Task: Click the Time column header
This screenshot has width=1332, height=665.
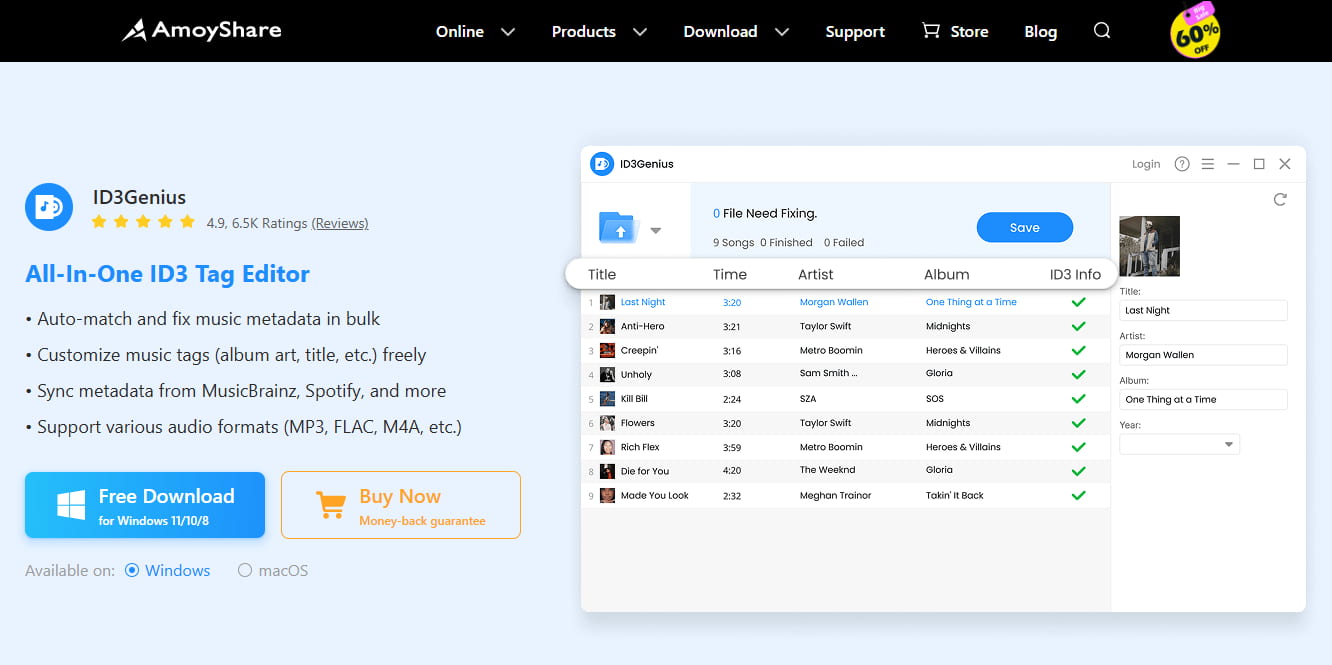Action: 730,274
